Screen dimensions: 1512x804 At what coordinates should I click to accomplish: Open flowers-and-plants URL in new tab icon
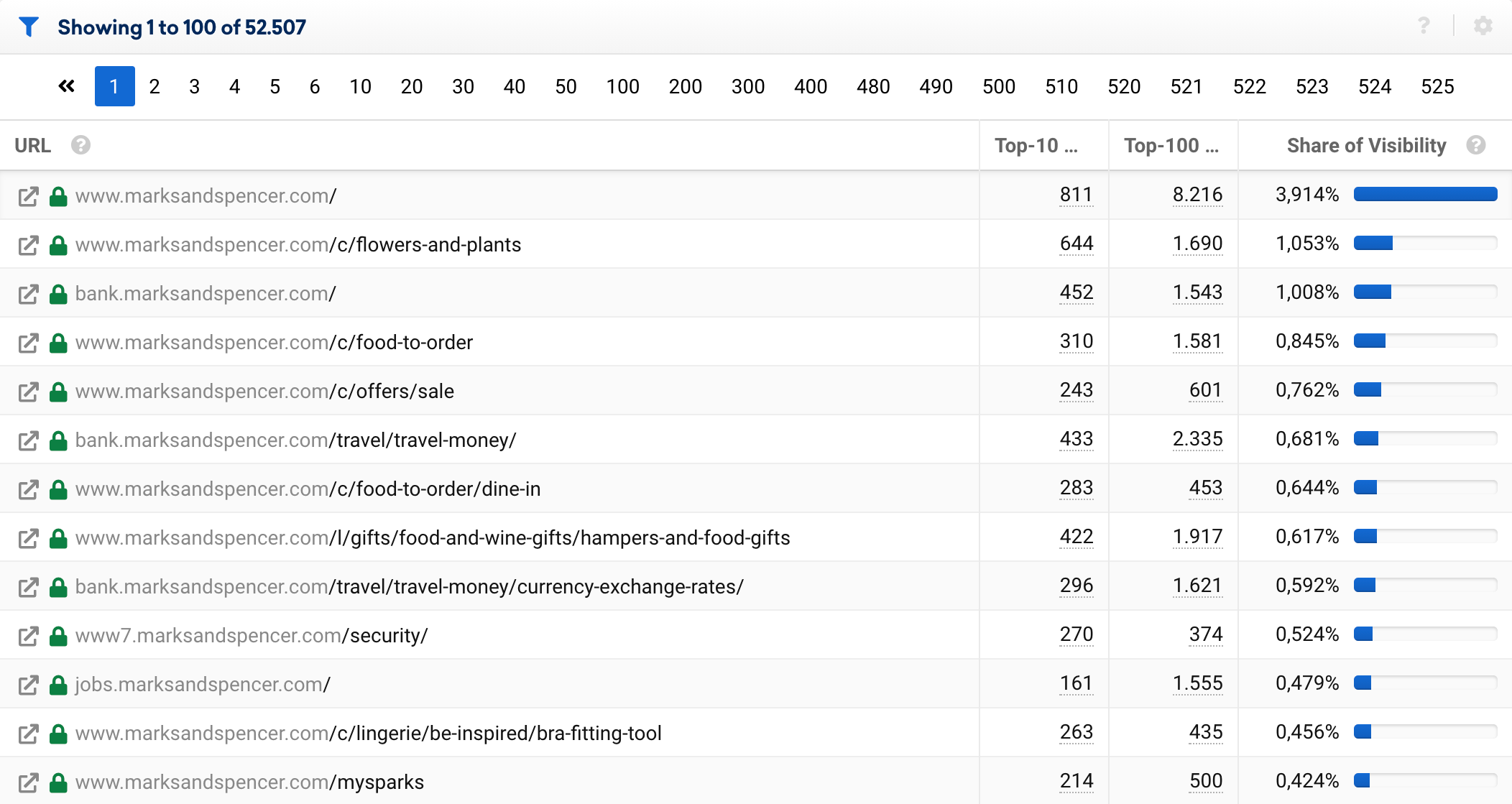pyautogui.click(x=28, y=245)
